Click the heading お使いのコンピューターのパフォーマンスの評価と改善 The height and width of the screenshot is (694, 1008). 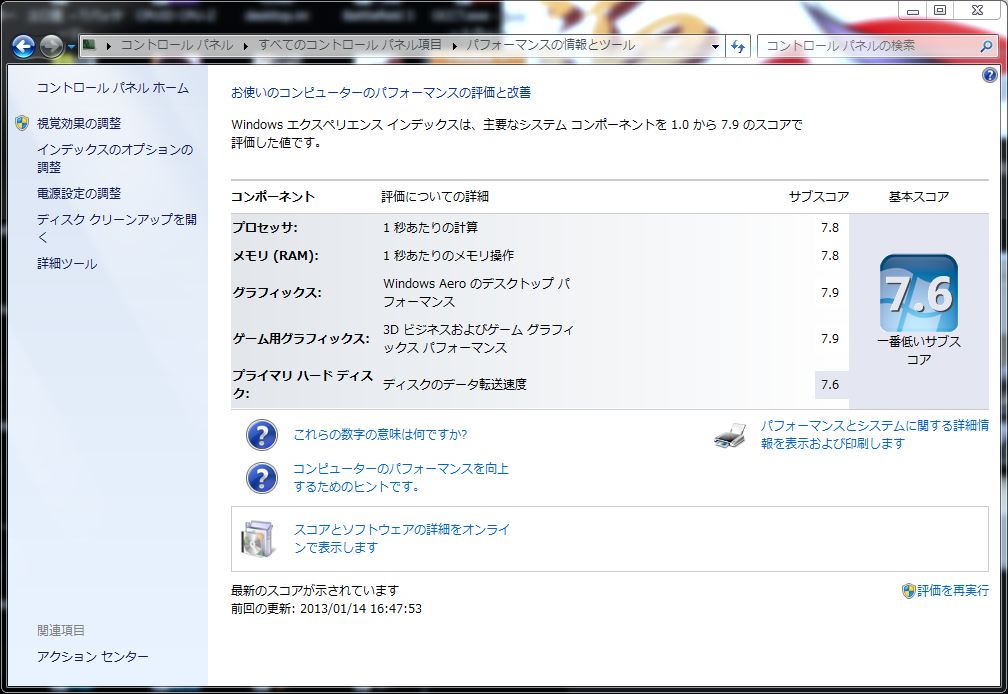(381, 93)
